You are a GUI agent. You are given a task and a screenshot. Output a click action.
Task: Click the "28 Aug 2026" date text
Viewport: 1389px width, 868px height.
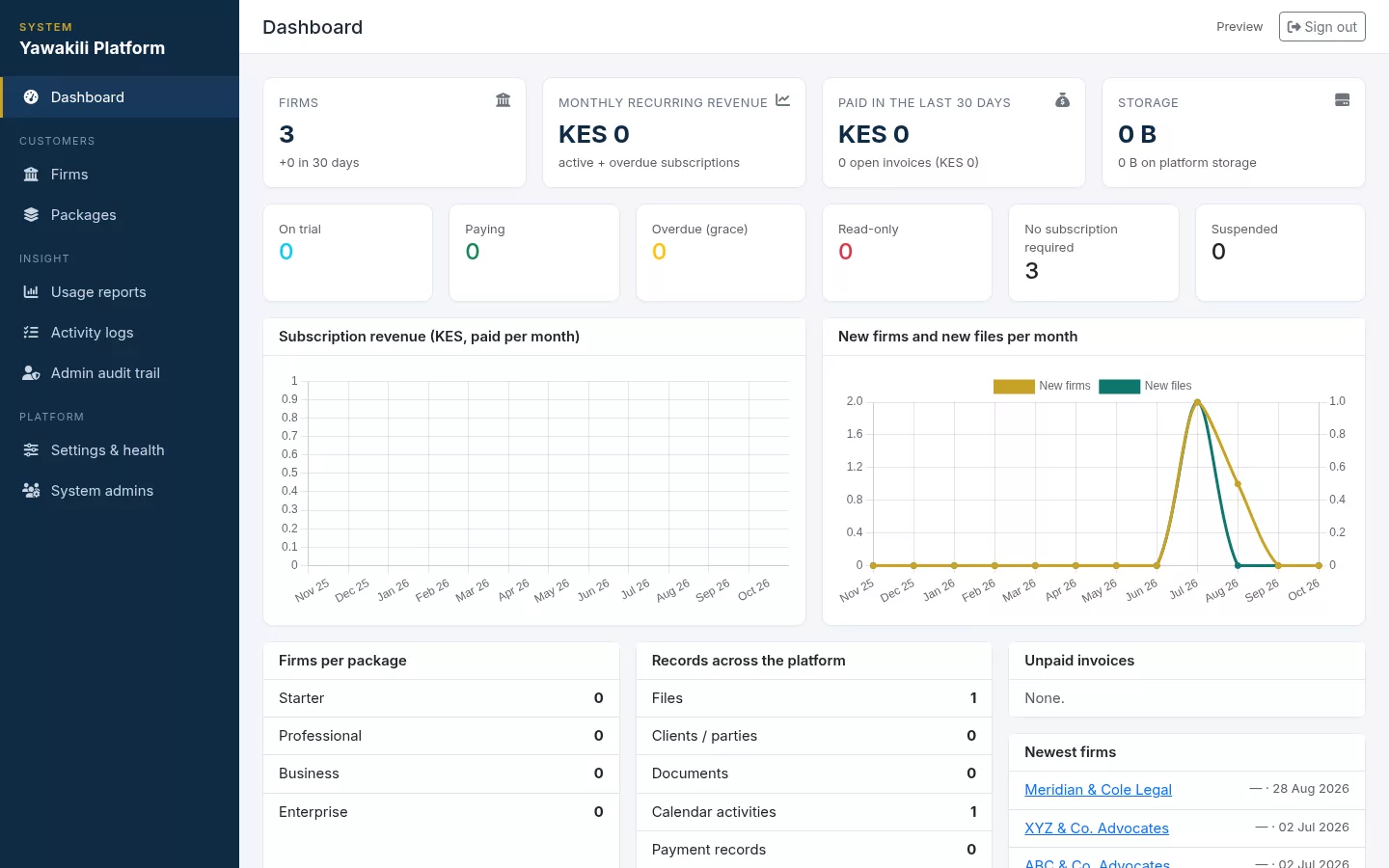pos(1311,789)
